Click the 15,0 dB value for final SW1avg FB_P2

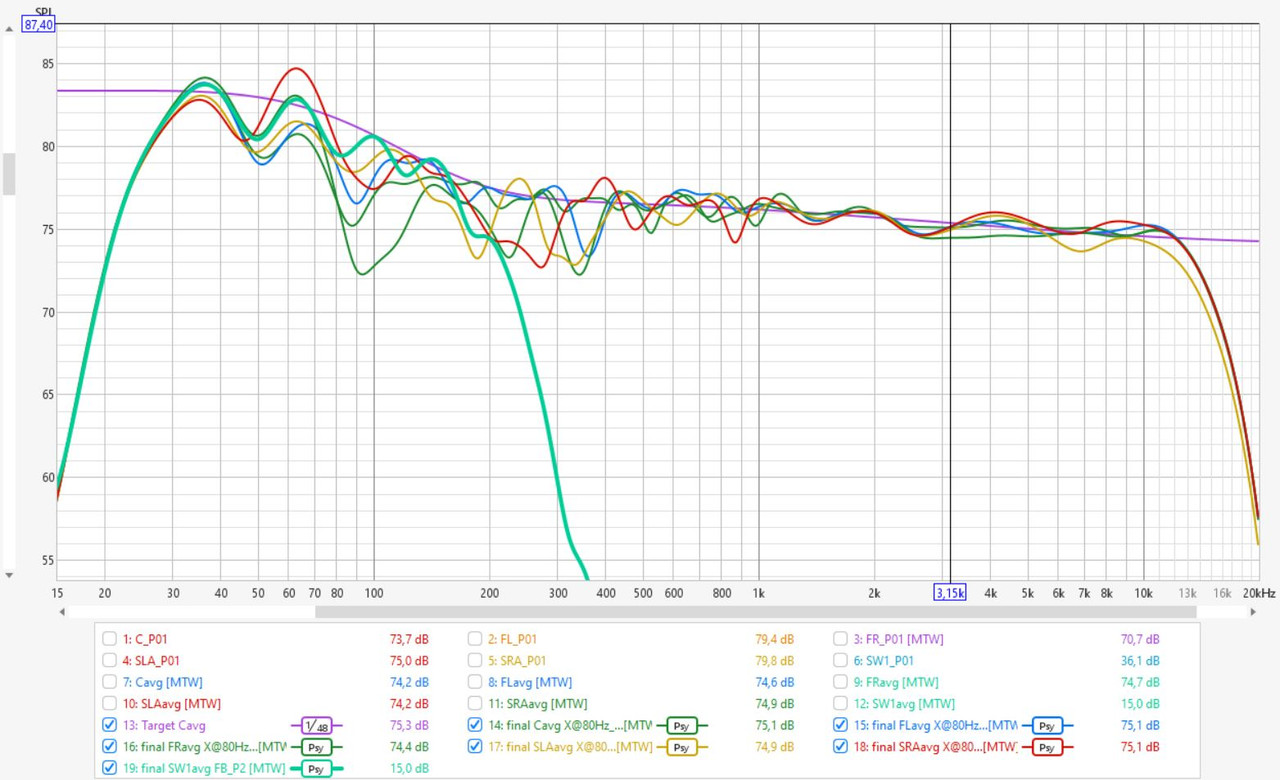point(409,769)
